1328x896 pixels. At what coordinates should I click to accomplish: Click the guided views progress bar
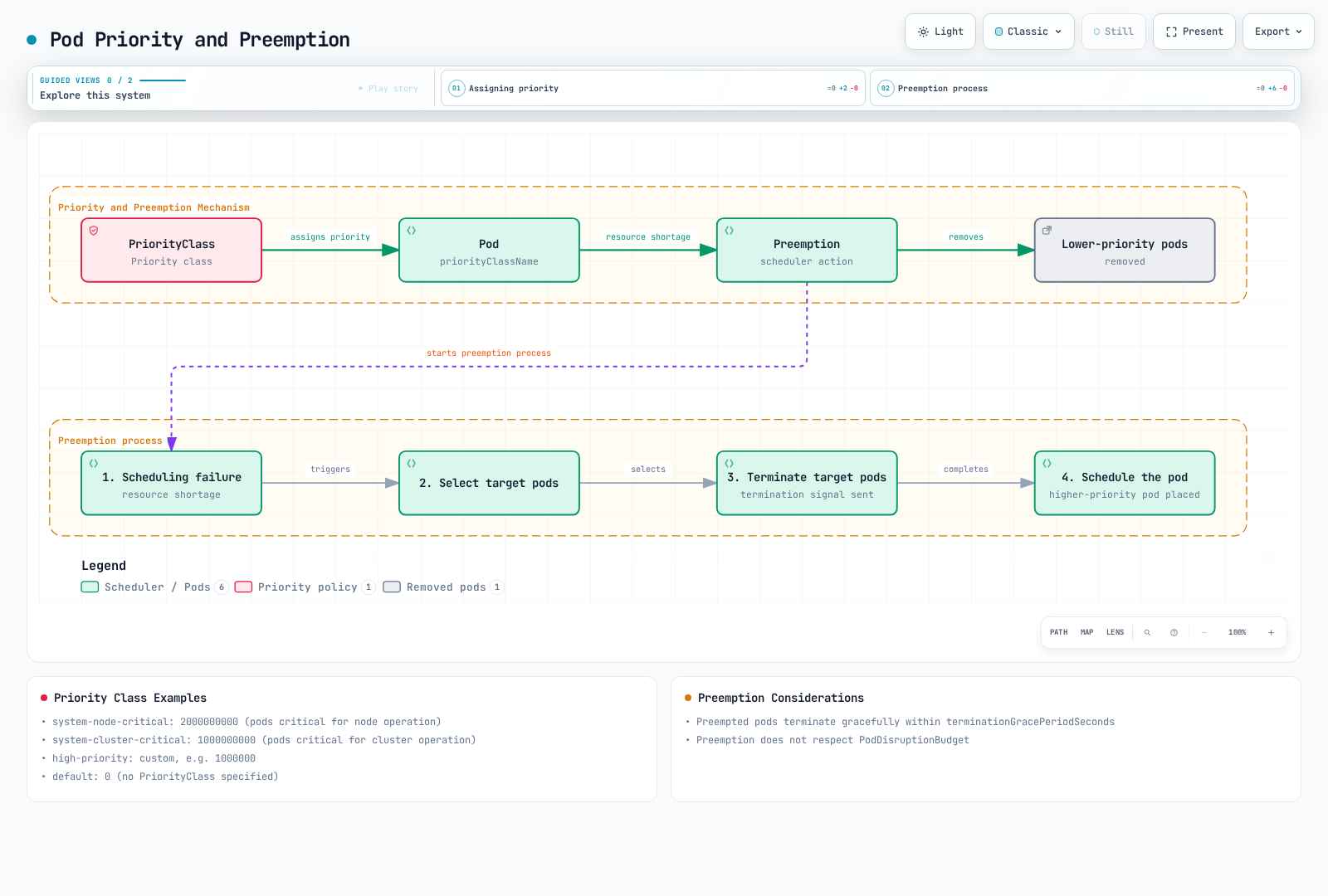coord(163,80)
